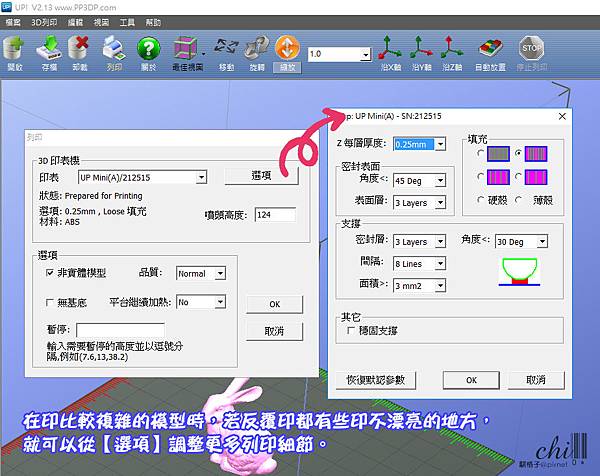Click 恢復默認參數 button
The height and width of the screenshot is (476, 600).
click(x=376, y=380)
